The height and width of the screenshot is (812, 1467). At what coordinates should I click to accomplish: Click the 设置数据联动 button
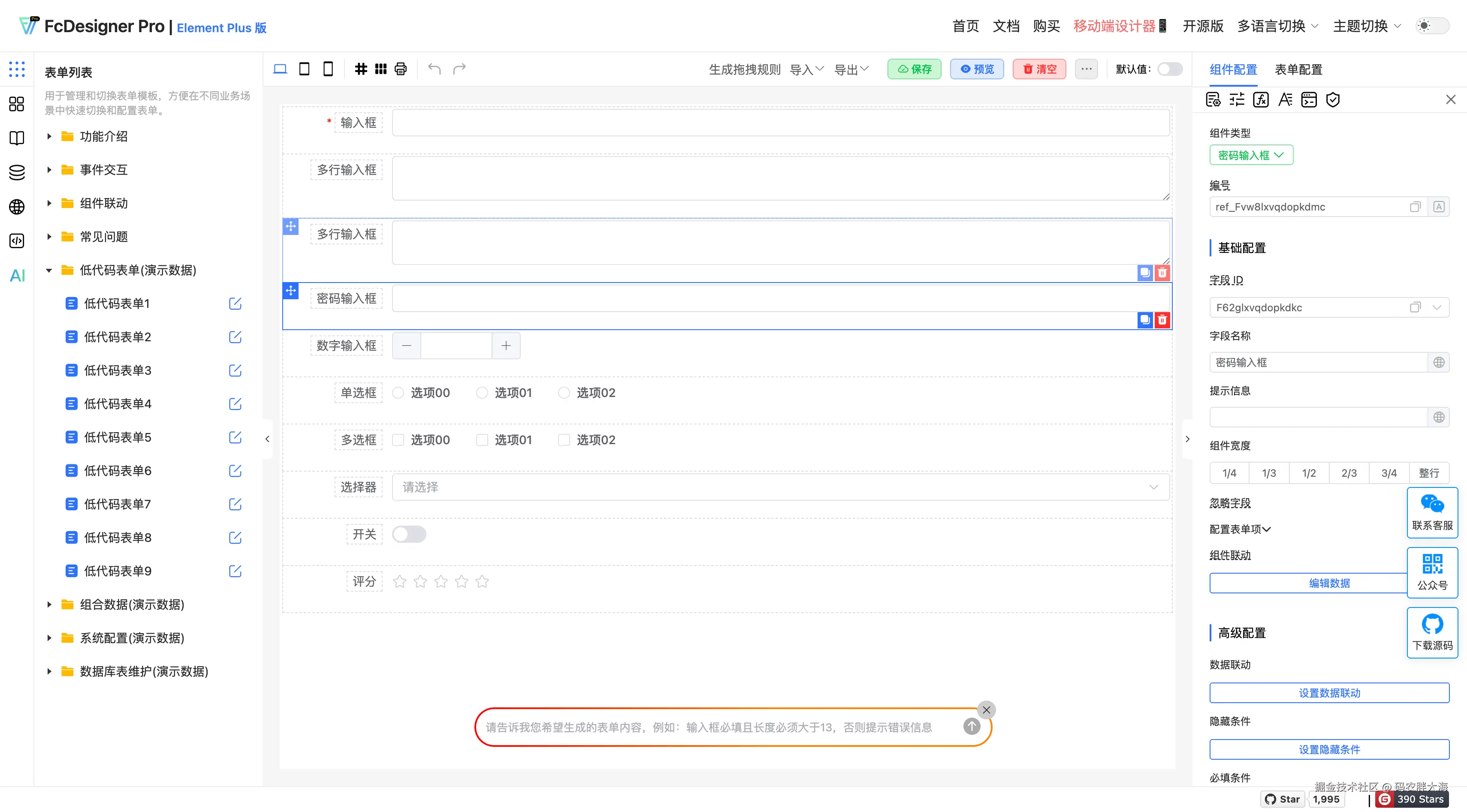(1328, 693)
